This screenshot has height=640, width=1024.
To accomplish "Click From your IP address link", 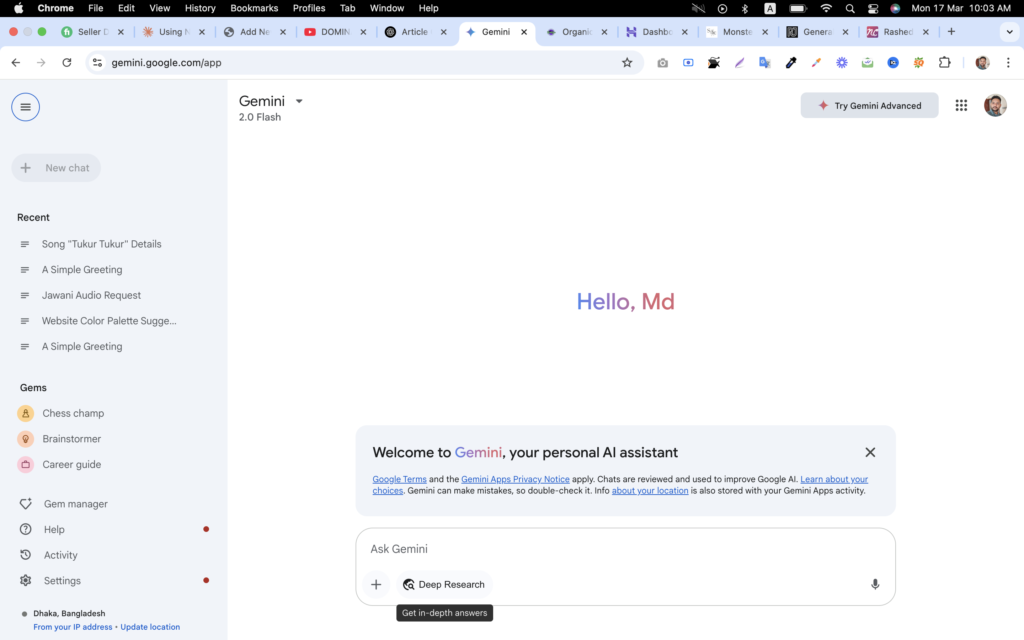I will click(x=72, y=627).
